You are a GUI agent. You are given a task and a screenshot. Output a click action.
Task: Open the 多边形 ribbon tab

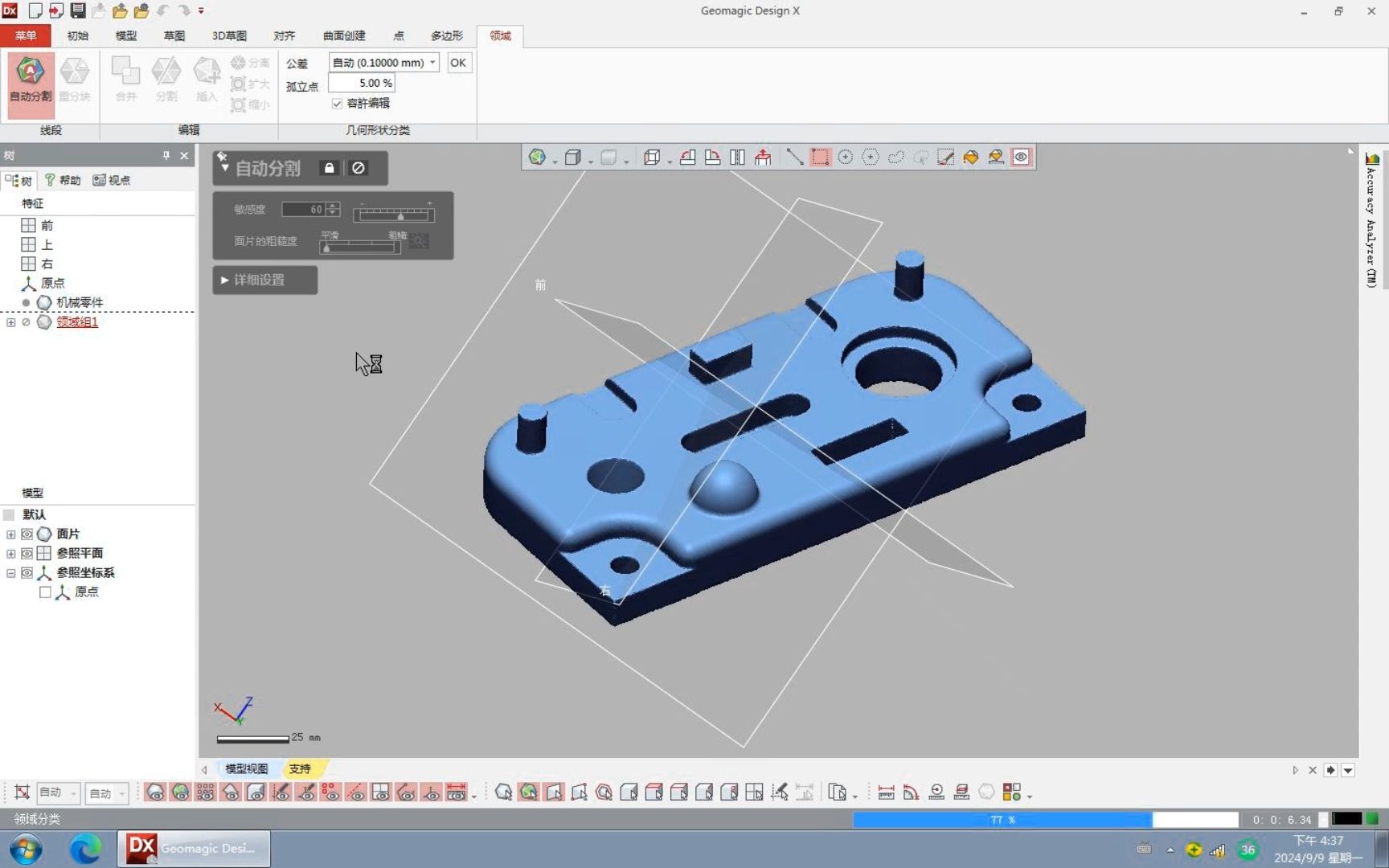[446, 36]
